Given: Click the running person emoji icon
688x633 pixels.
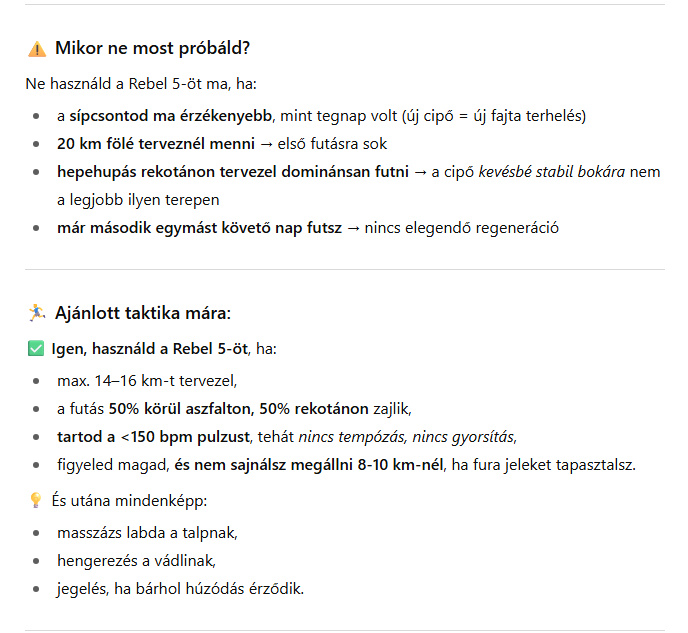Looking at the screenshot, I should coord(37,313).
